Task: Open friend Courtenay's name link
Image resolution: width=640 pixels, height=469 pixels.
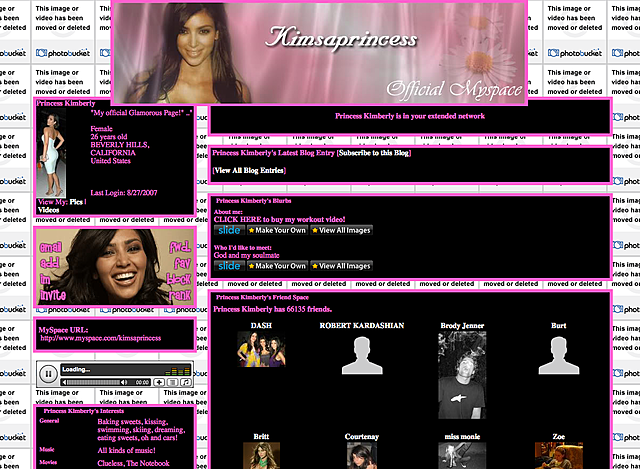Action: 362,436
